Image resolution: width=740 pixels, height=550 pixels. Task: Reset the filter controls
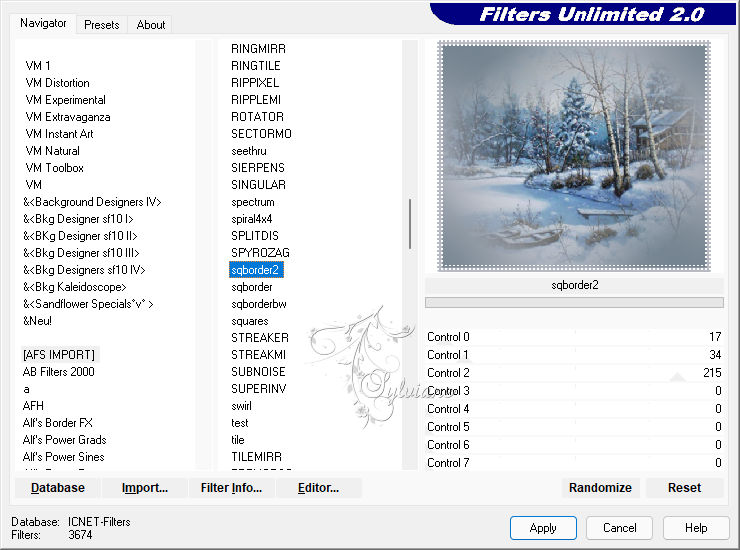pyautogui.click(x=684, y=488)
